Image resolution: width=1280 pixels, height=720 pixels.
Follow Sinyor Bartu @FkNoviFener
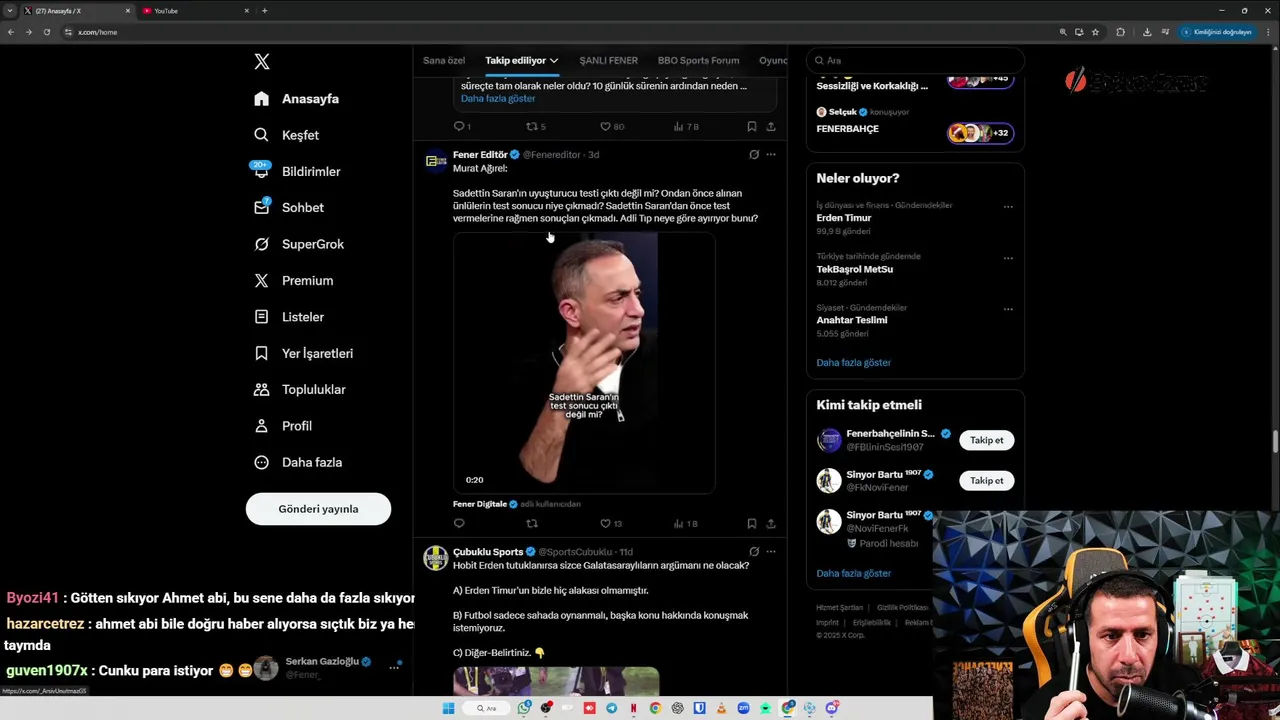click(x=986, y=481)
